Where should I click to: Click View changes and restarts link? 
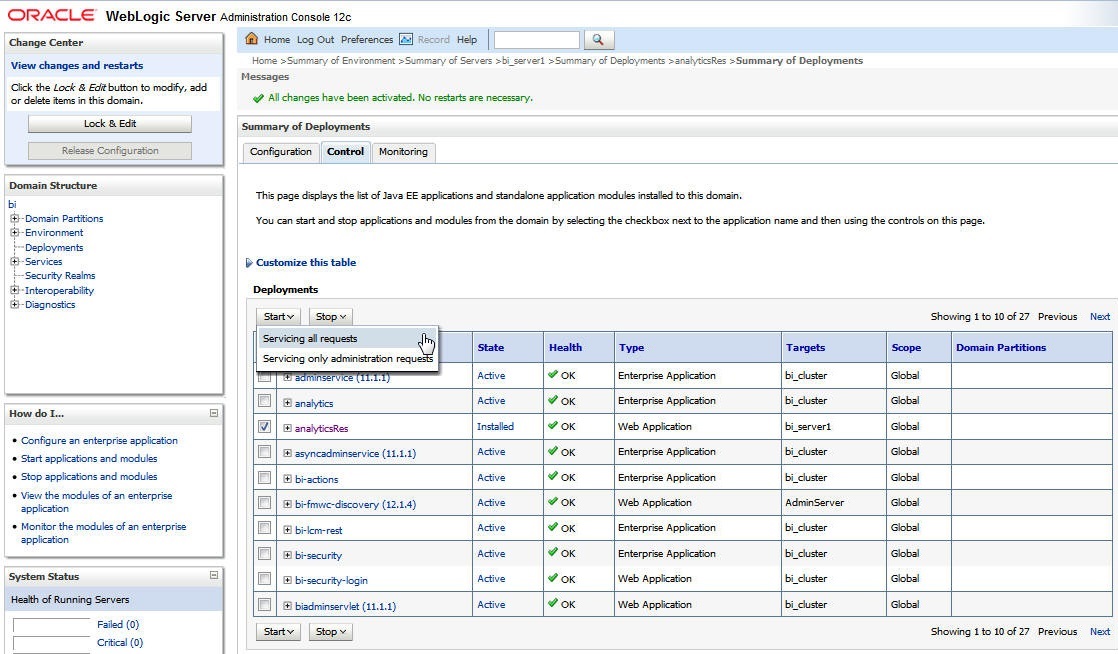(77, 65)
